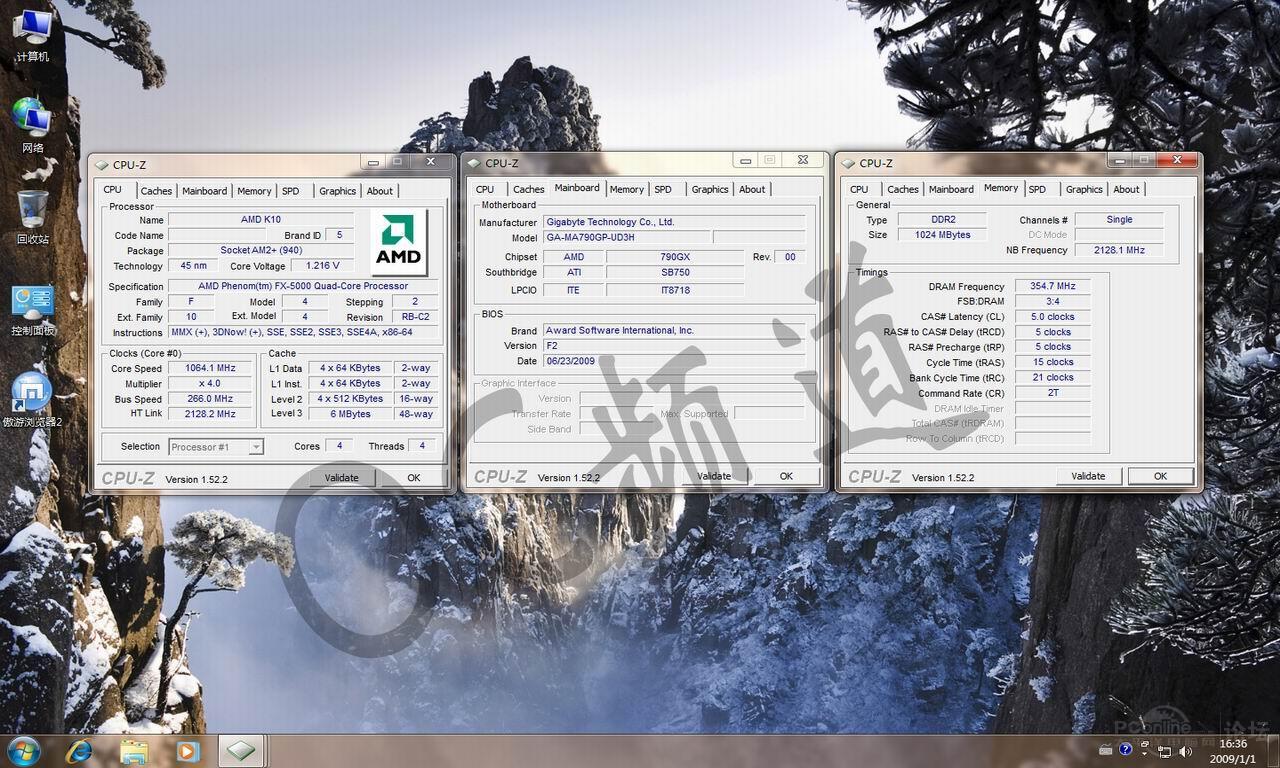Switch to Graphics tab in right CPU-Z window
This screenshot has width=1280, height=768.
1084,189
